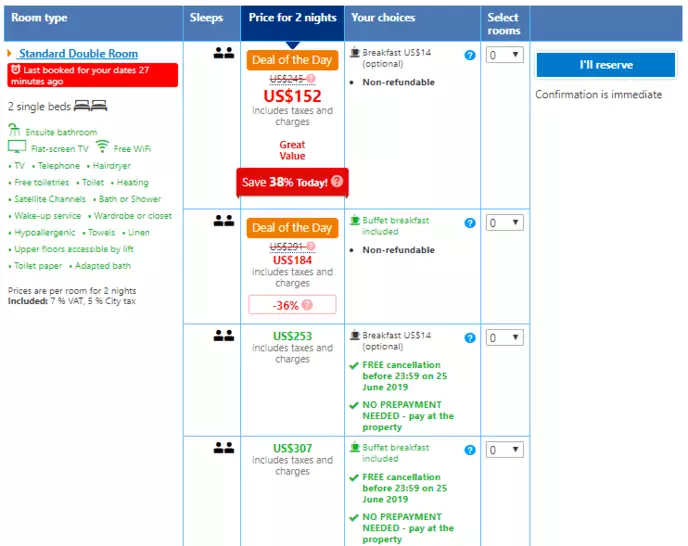Open room quantity dropdown for US$307 offer

505,450
